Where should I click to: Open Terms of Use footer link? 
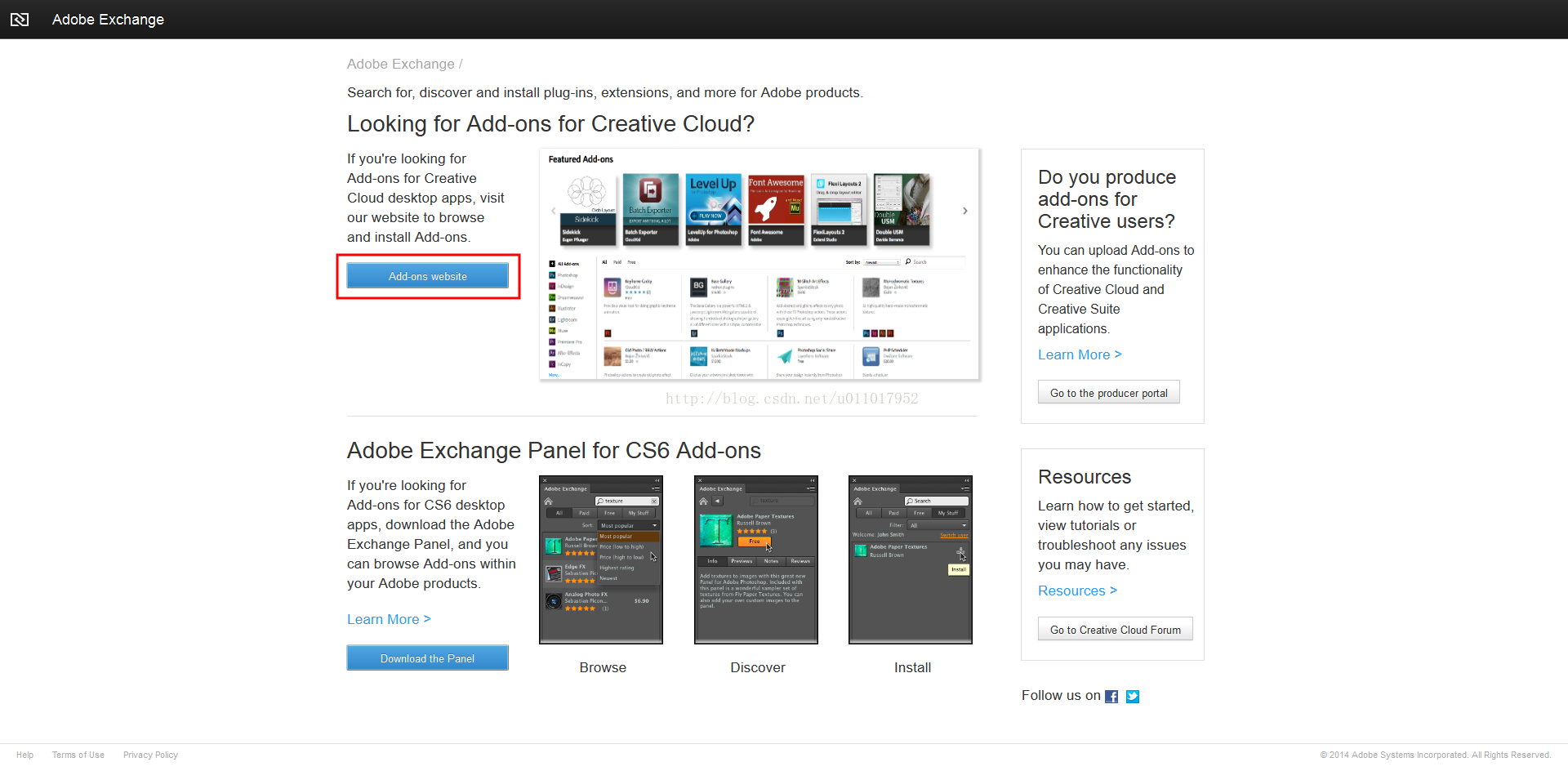click(x=78, y=755)
